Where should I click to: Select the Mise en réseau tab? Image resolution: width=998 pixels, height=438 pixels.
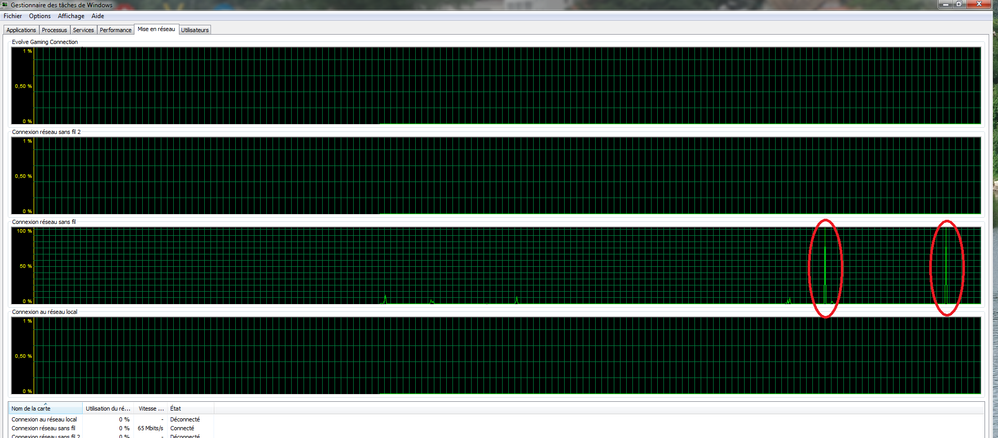click(x=157, y=29)
